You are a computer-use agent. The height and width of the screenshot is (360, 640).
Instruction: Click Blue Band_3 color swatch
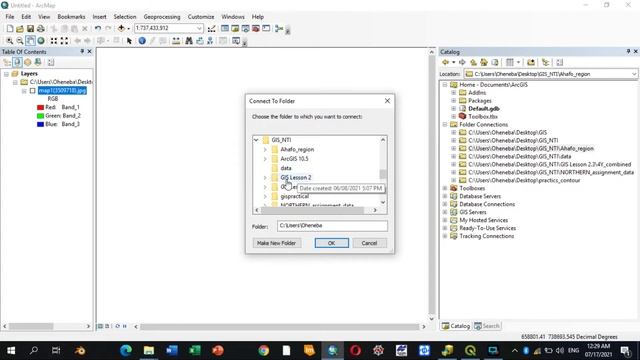(40, 124)
